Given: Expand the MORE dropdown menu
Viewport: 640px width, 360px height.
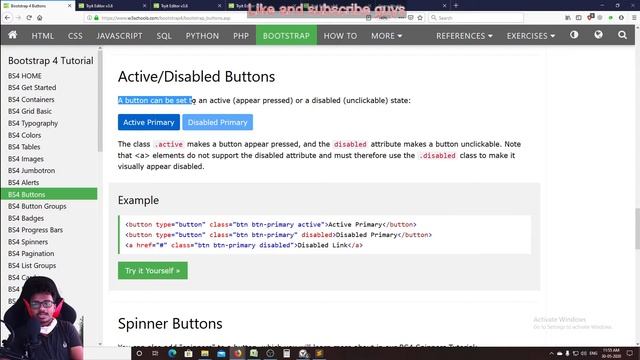Looking at the screenshot, I should 387,36.
